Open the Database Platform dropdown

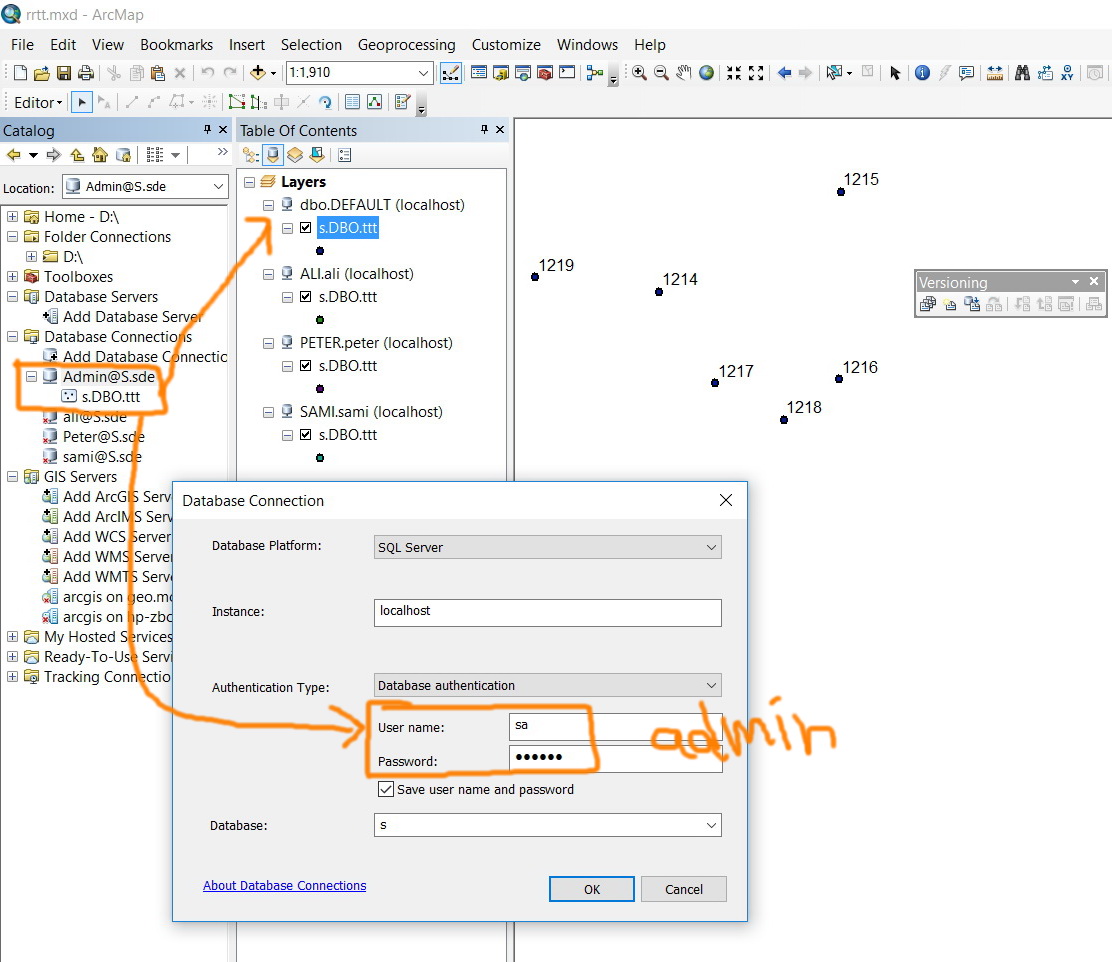point(711,547)
